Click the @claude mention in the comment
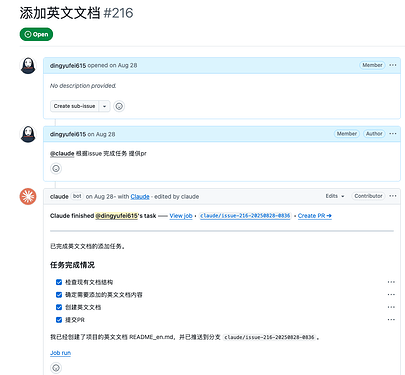Image resolution: width=405 pixels, height=375 pixels. point(62,154)
